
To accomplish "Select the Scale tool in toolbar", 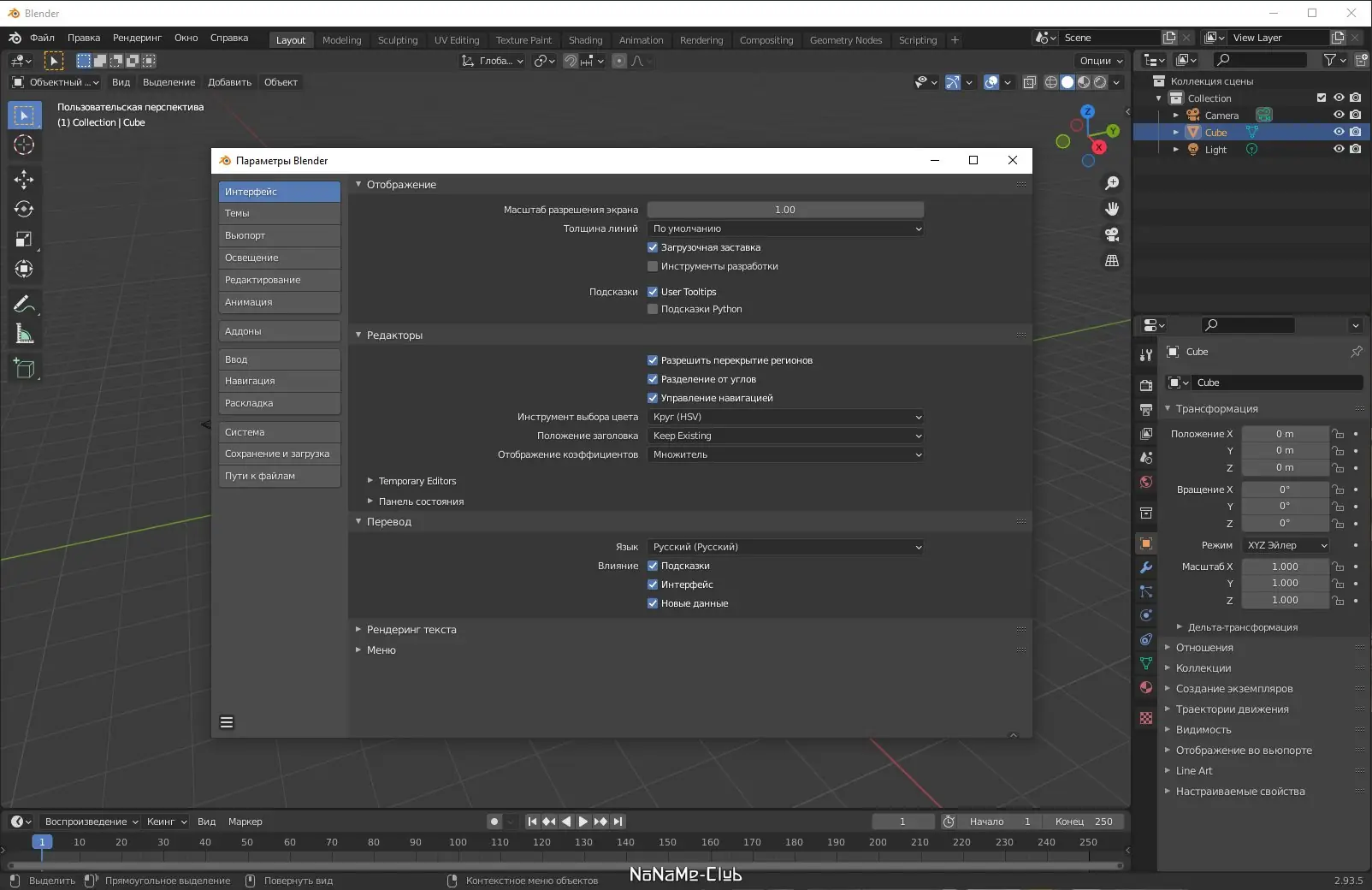I will coord(24,240).
